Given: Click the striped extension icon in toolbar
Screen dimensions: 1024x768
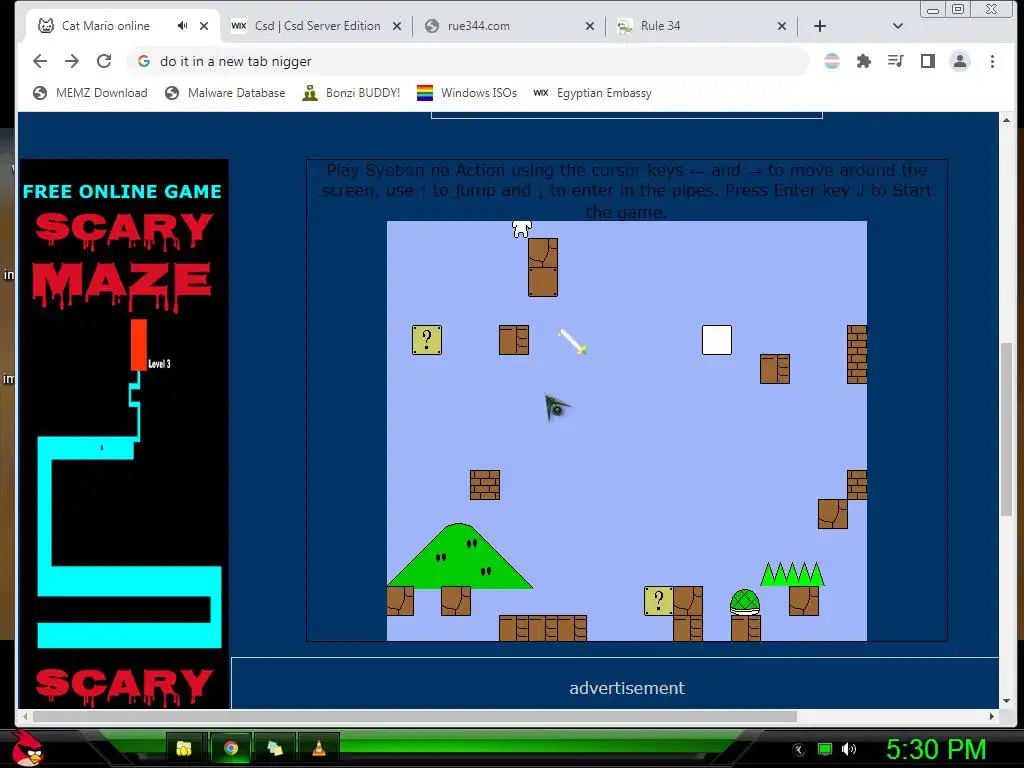Looking at the screenshot, I should pyautogui.click(x=831, y=61).
